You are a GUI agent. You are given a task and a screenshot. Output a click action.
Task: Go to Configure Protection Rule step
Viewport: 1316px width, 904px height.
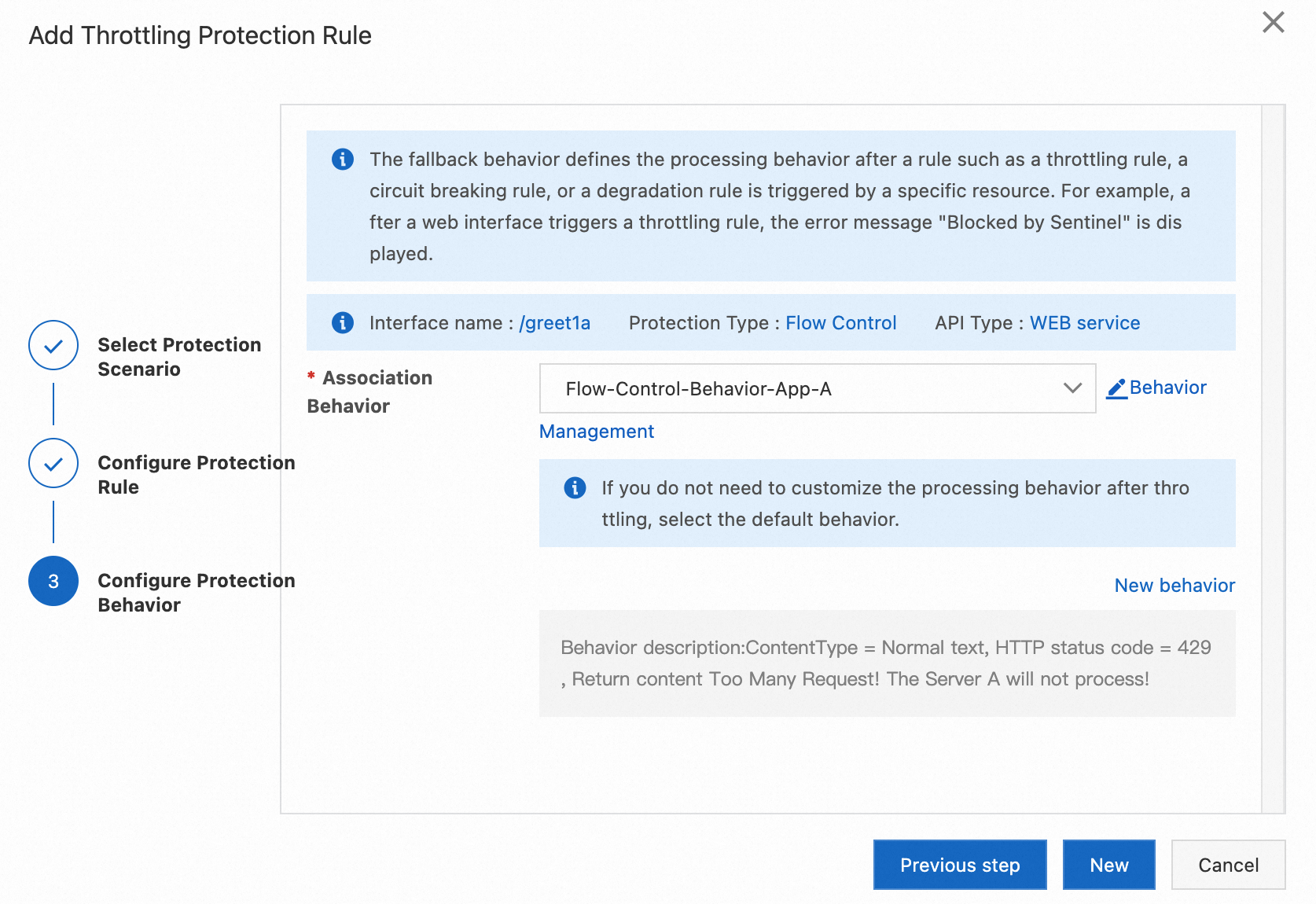point(197,475)
